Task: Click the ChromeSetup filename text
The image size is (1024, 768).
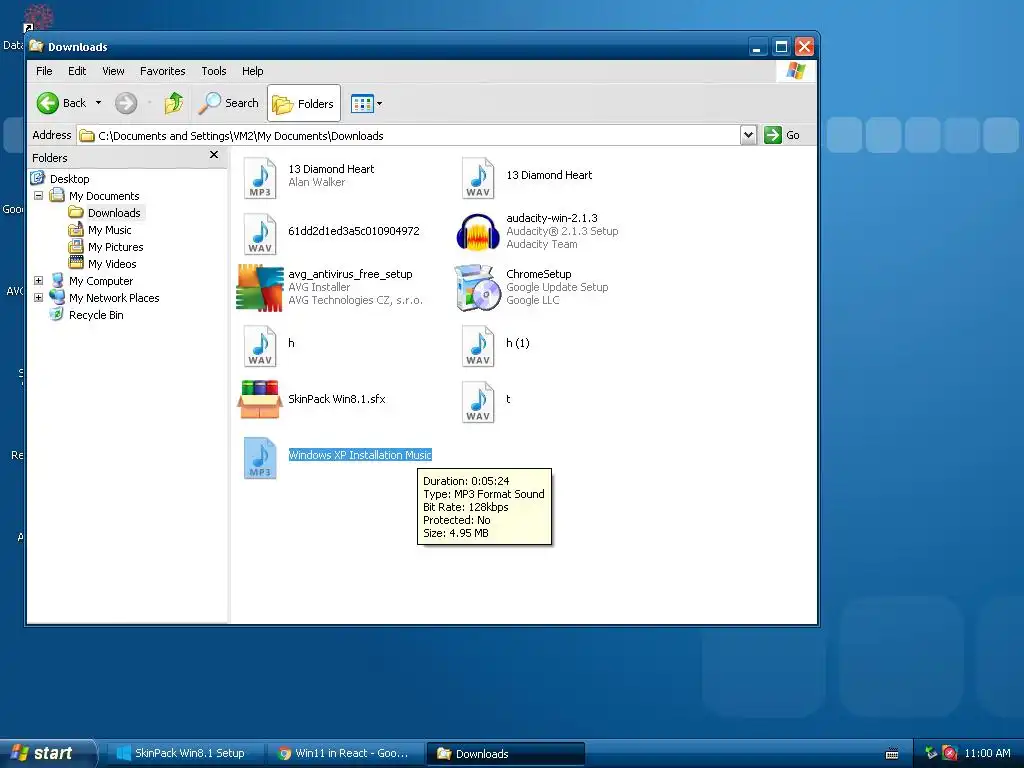Action: 539,274
